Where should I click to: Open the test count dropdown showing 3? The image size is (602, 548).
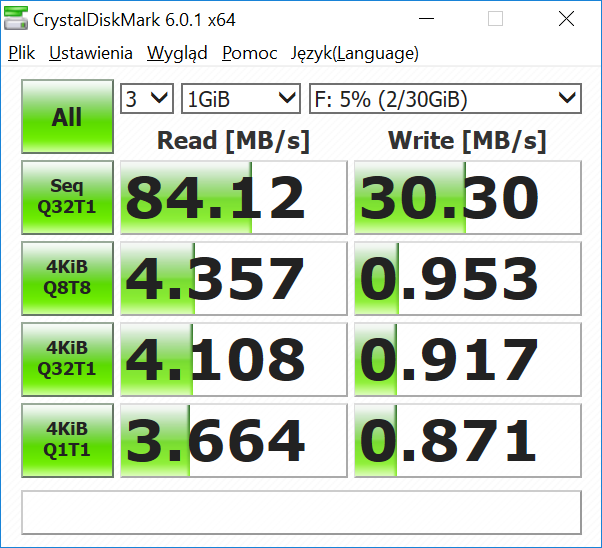point(147,98)
